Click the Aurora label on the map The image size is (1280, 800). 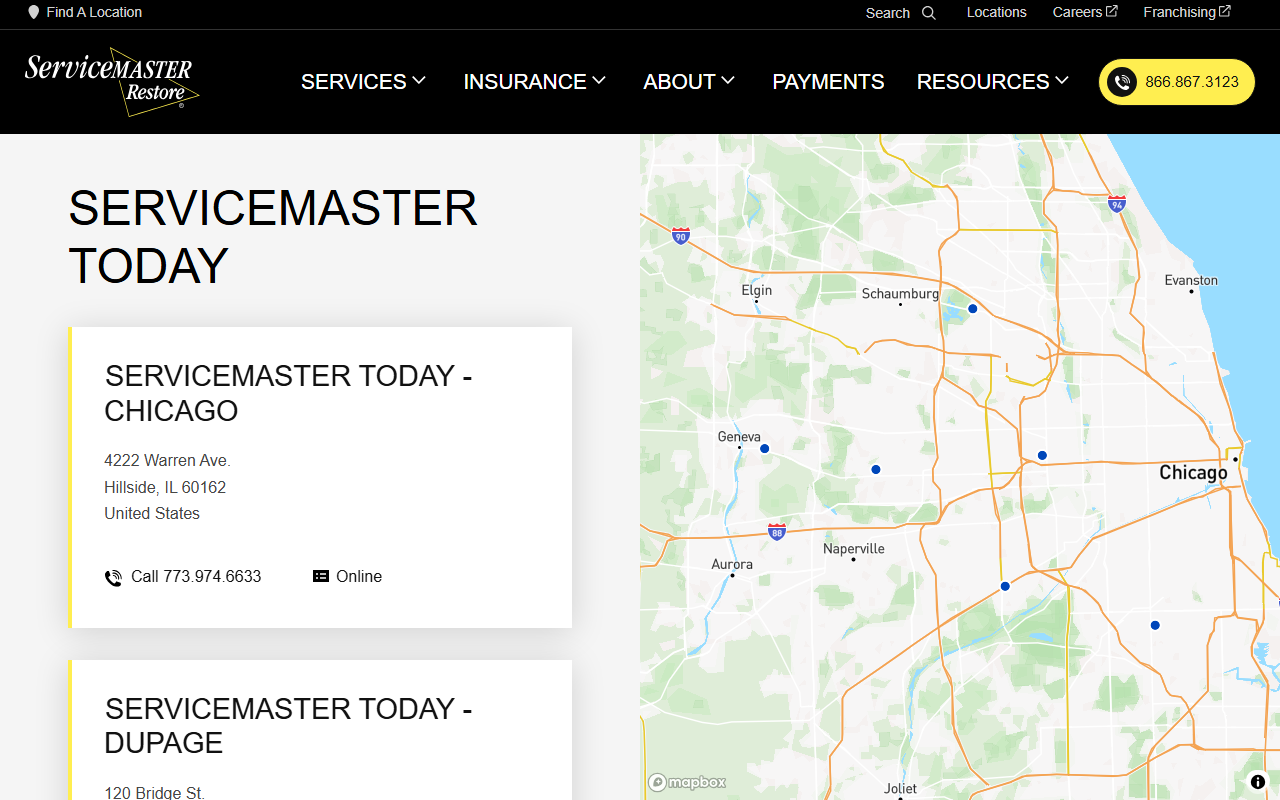tap(732, 564)
